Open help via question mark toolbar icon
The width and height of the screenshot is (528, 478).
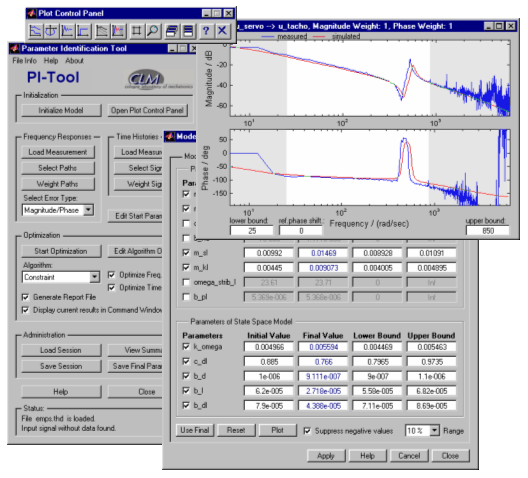pyautogui.click(x=206, y=31)
